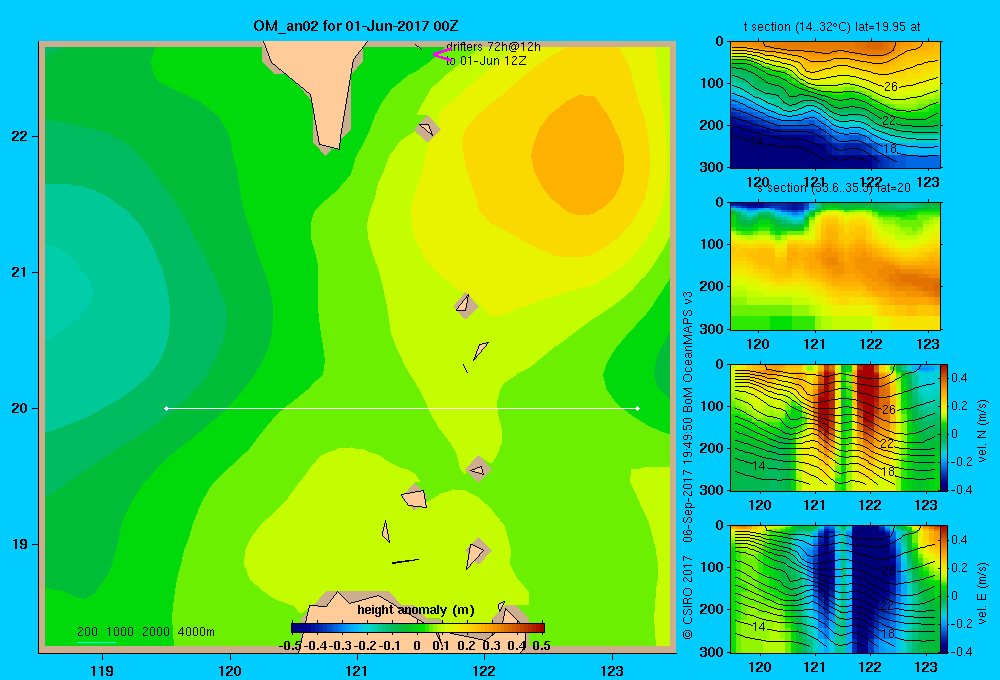
Task: Click the magenta drifter track marker
Action: [442, 55]
